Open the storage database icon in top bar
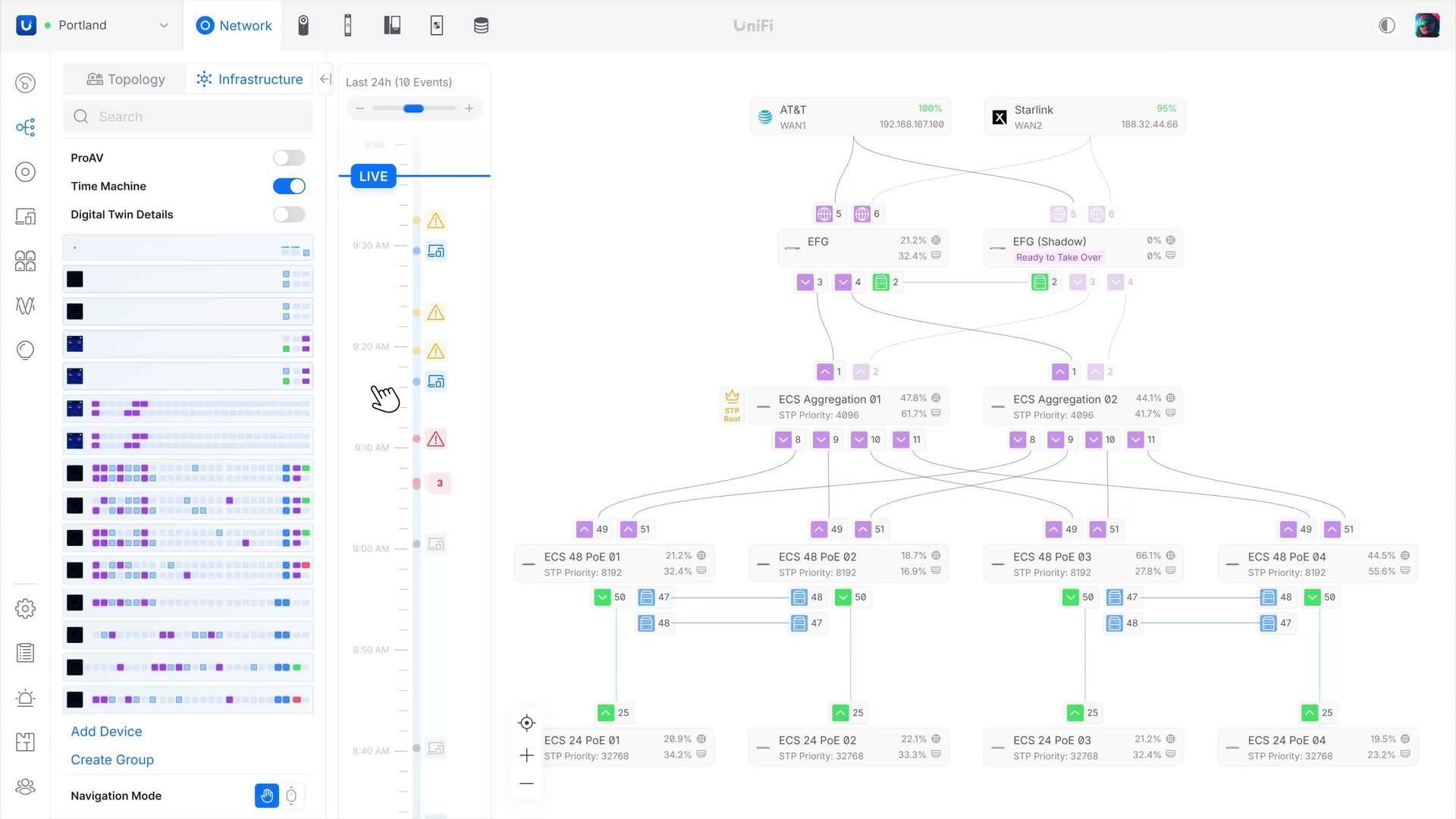Viewport: 1456px width, 819px height. [481, 25]
